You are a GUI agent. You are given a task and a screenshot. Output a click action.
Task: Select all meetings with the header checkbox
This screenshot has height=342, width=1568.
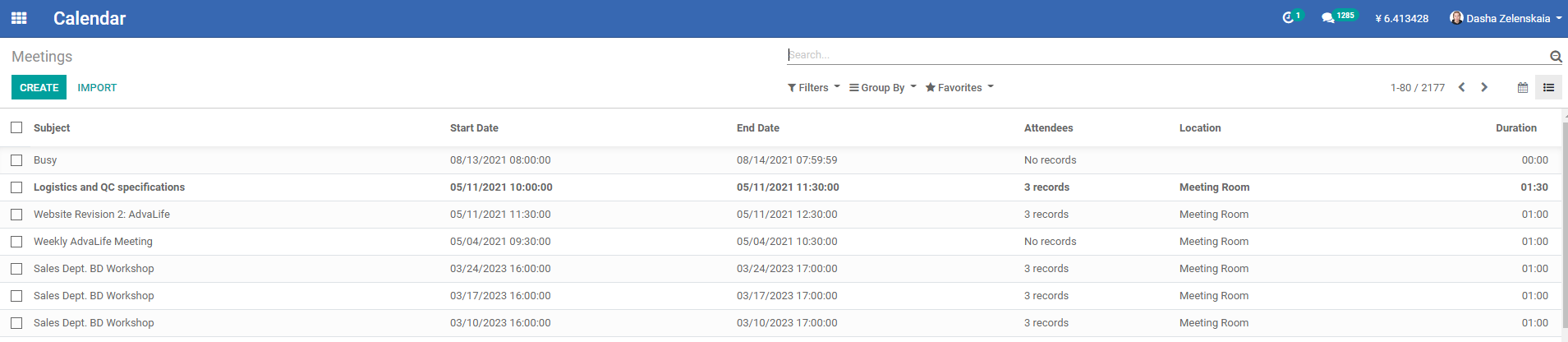(16, 127)
